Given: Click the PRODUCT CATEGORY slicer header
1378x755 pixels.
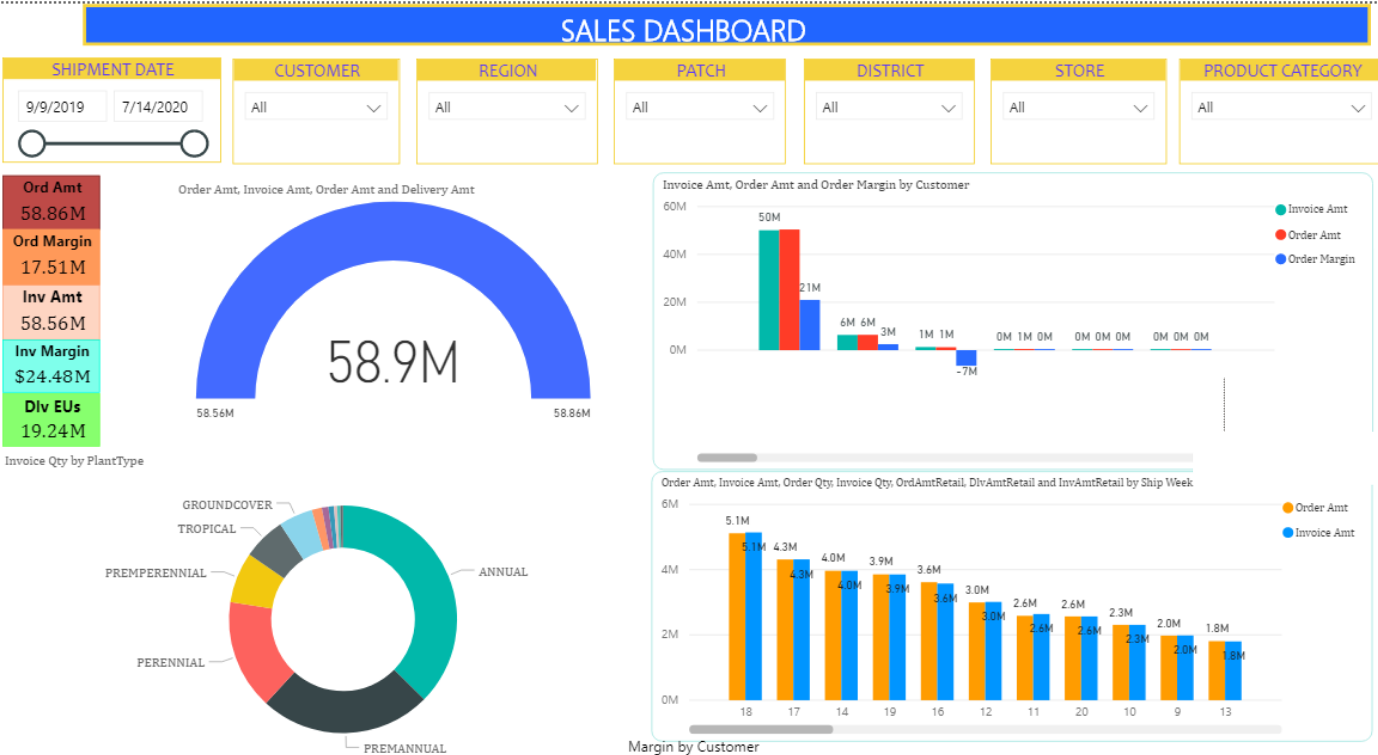Looking at the screenshot, I should pos(1281,70).
